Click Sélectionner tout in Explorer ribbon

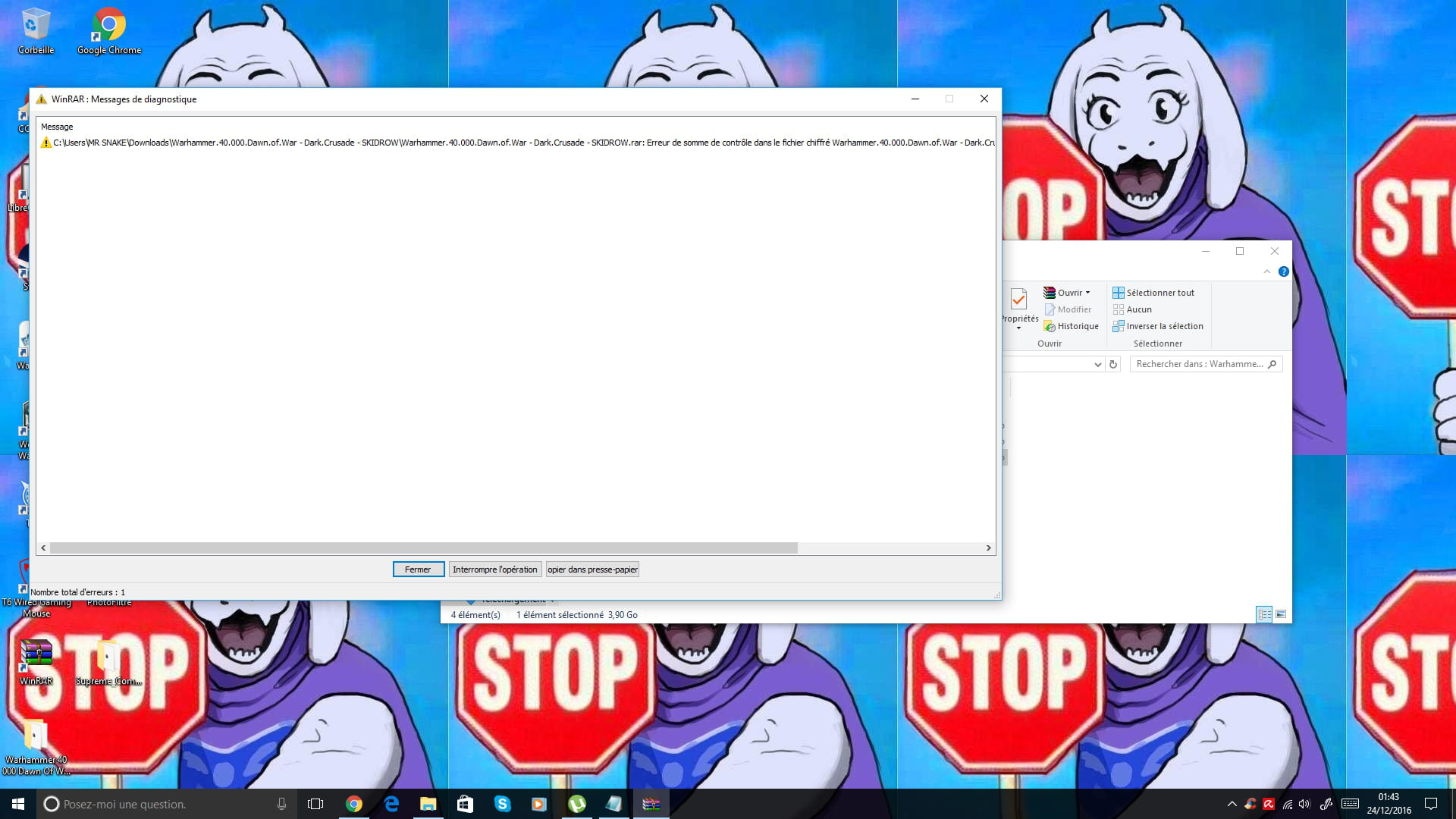pos(1153,293)
